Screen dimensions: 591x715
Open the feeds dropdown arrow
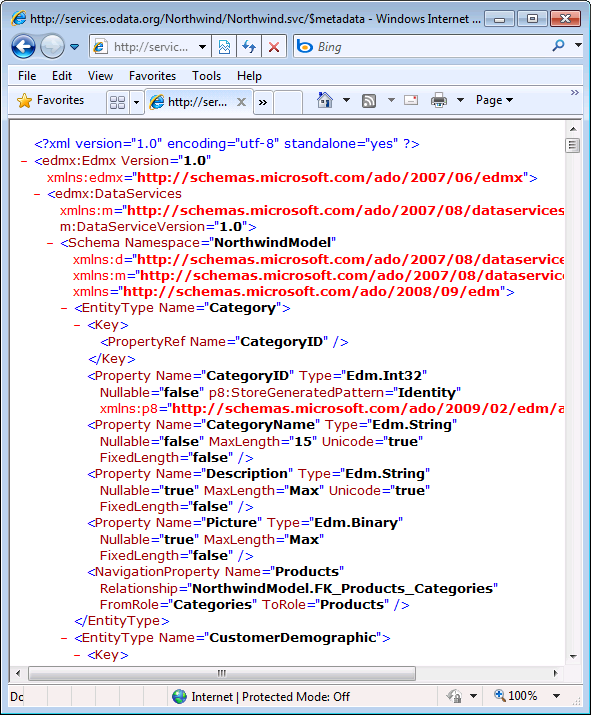tap(391, 100)
